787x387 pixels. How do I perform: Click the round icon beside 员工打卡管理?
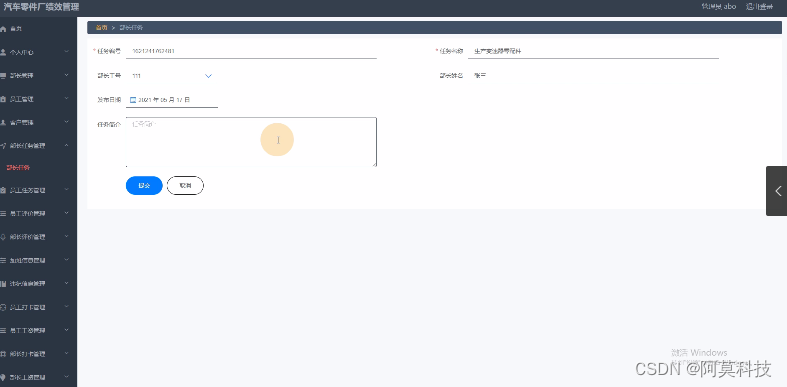point(3,307)
